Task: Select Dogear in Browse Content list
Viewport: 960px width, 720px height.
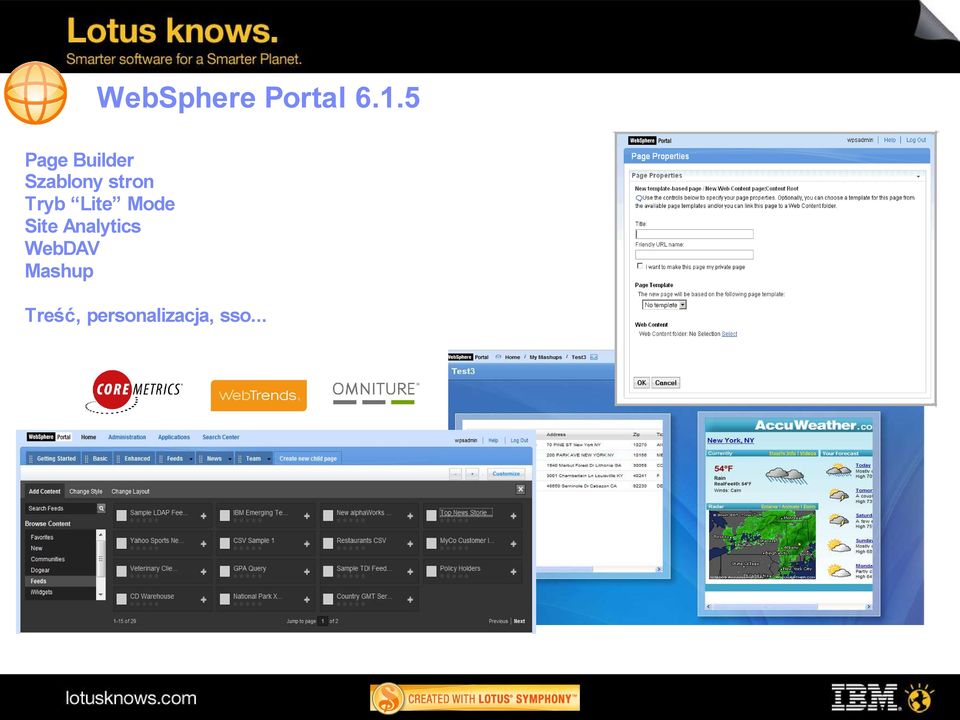Action: click(x=40, y=570)
